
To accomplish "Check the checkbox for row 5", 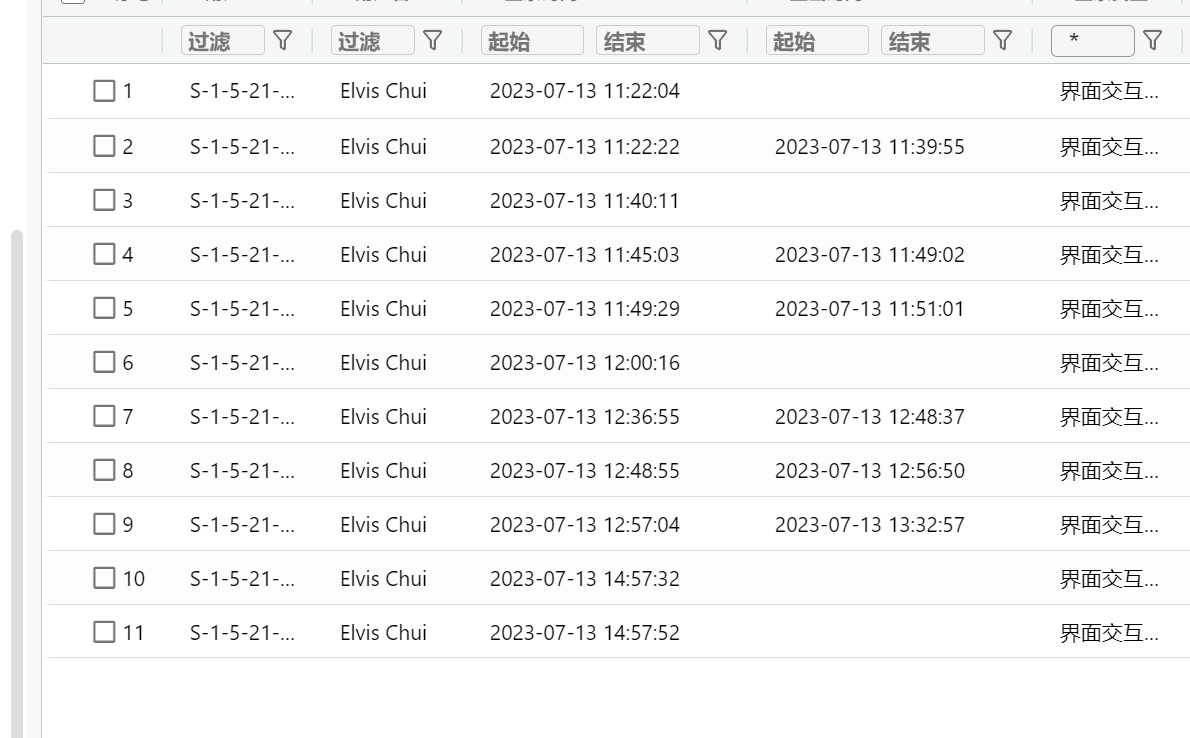I will point(104,307).
